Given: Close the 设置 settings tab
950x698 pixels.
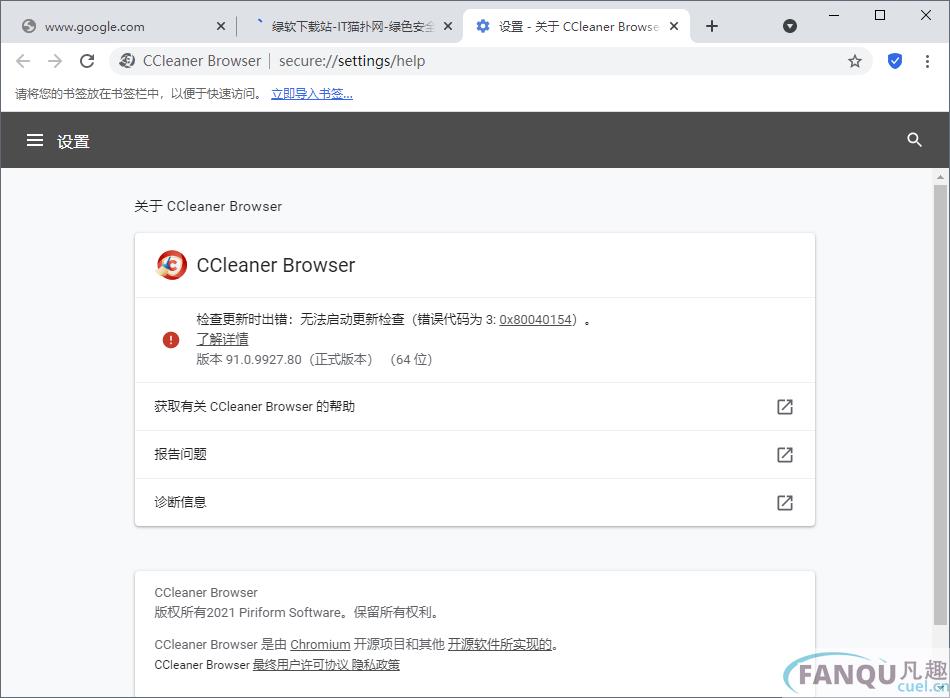Looking at the screenshot, I should pos(674,26).
